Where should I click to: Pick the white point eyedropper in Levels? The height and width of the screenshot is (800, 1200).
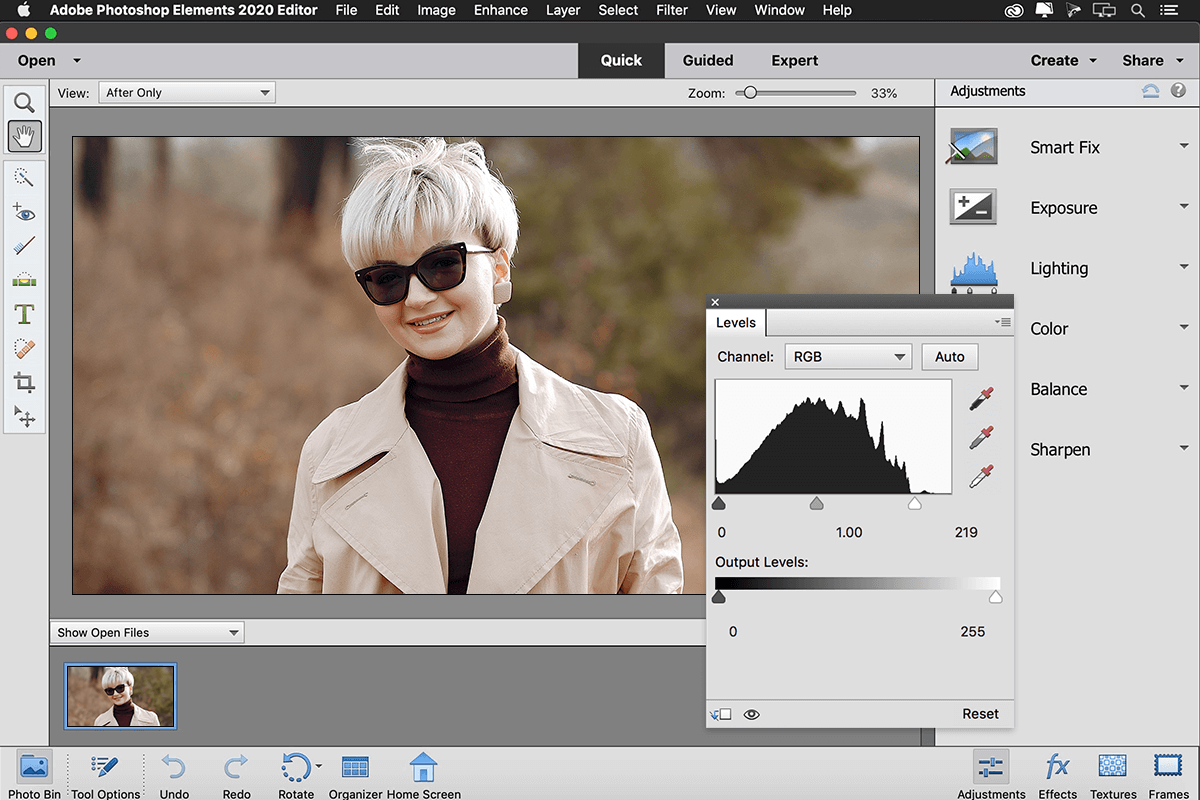(x=981, y=475)
